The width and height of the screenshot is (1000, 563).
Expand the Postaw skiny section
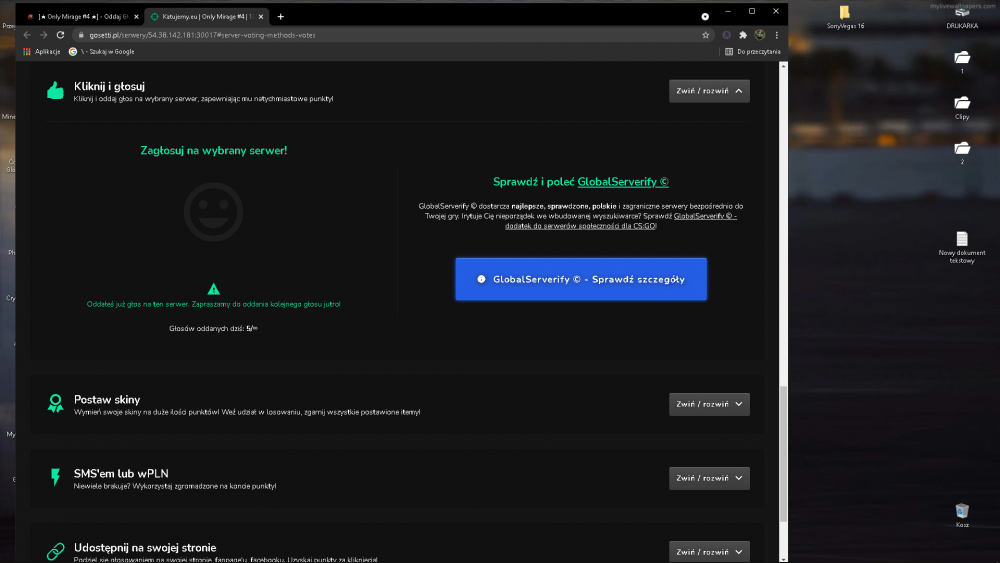tap(709, 404)
